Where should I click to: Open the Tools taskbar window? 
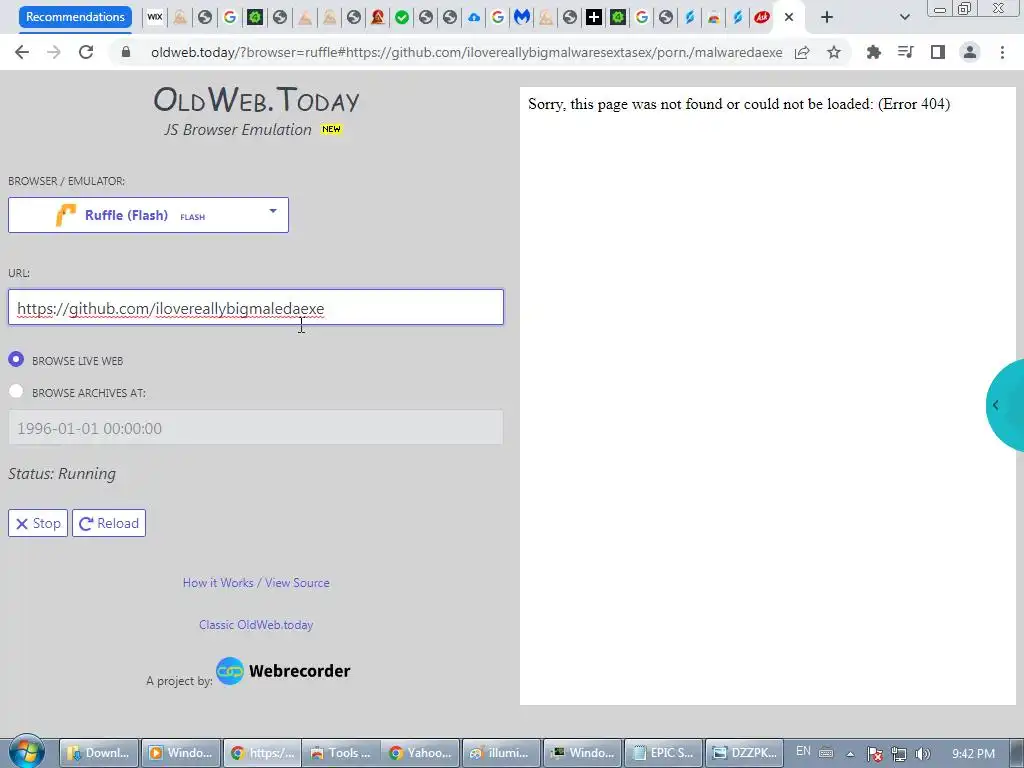coord(342,753)
